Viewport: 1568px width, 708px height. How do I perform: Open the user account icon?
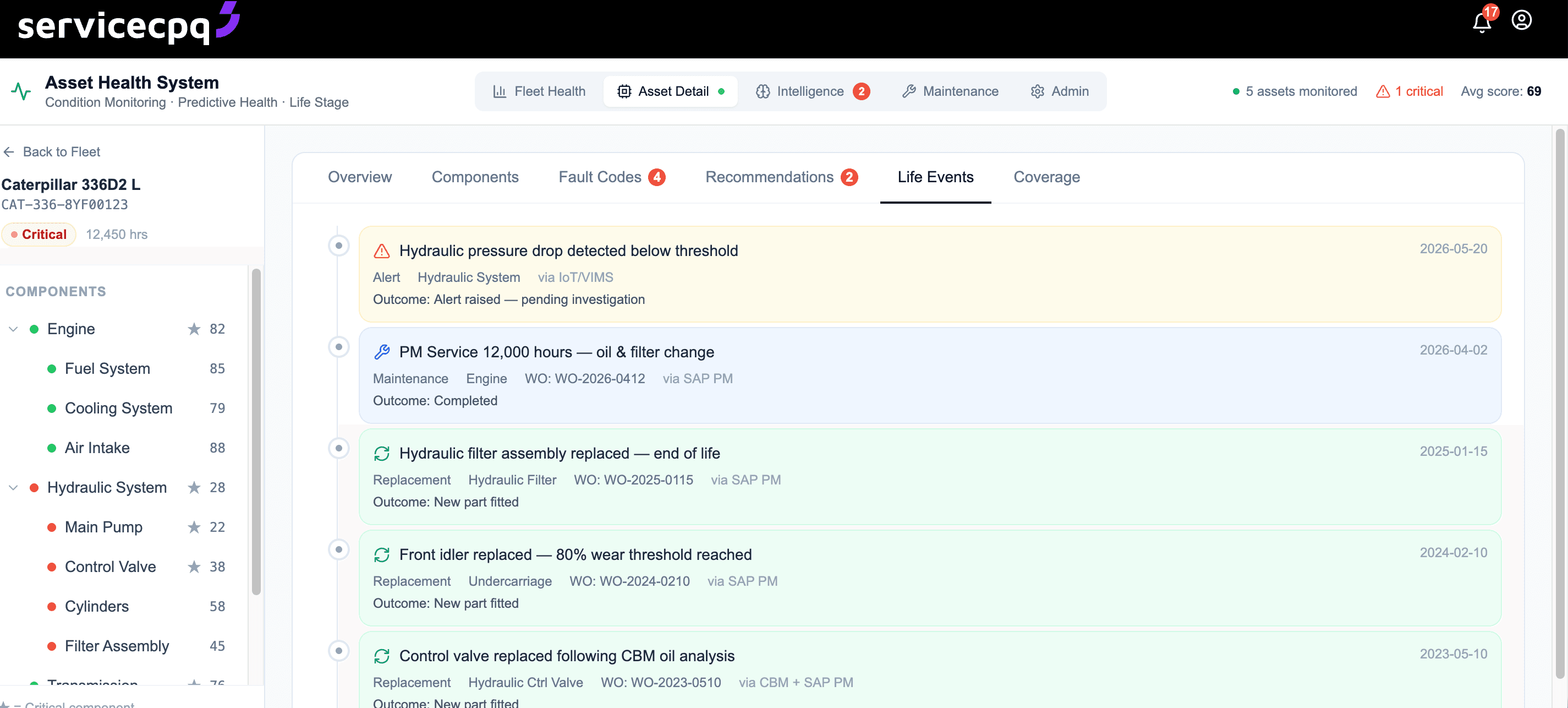pos(1521,20)
